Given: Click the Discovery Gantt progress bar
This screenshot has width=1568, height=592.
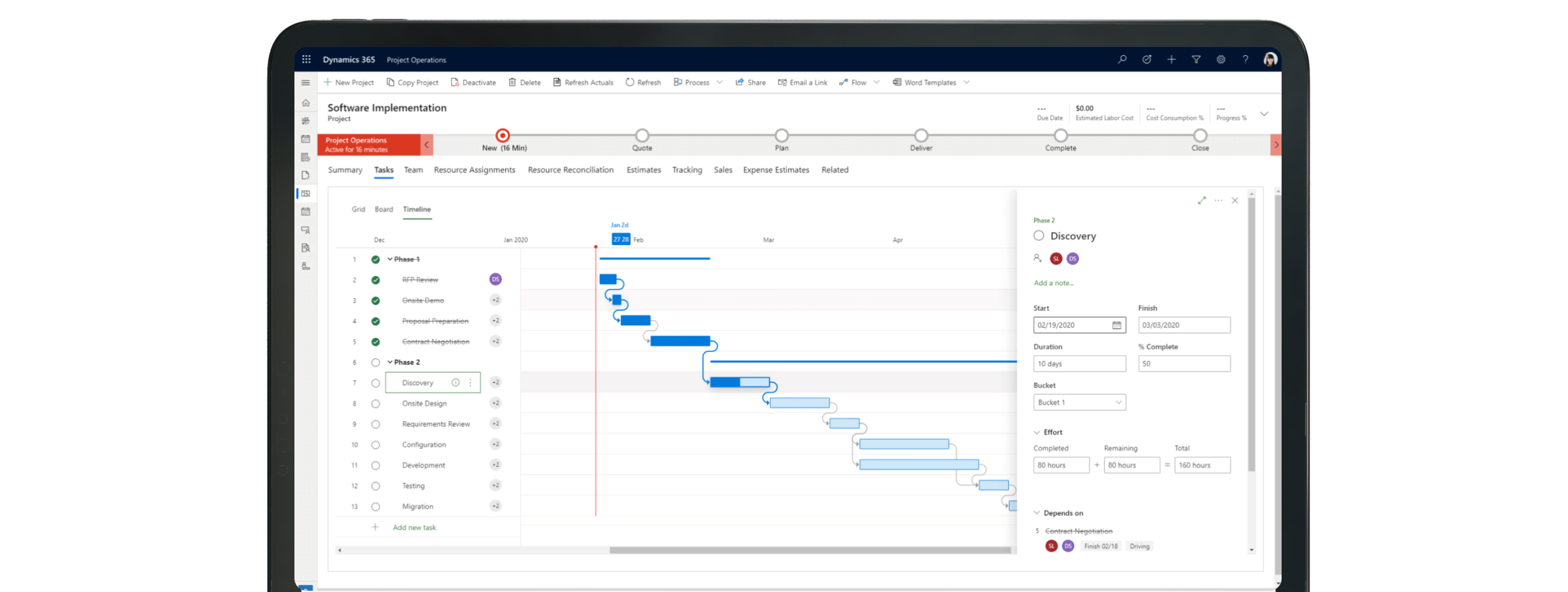Looking at the screenshot, I should pyautogui.click(x=740, y=382).
